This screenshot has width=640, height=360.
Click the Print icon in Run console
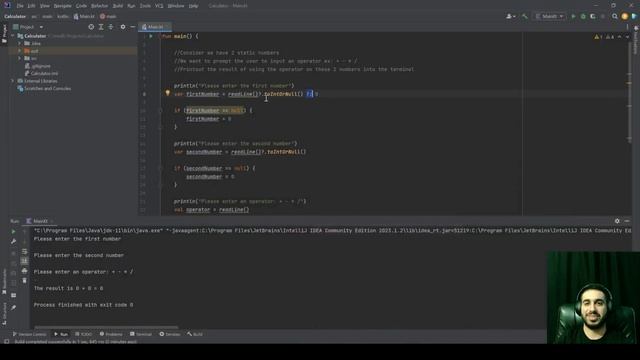point(24,271)
